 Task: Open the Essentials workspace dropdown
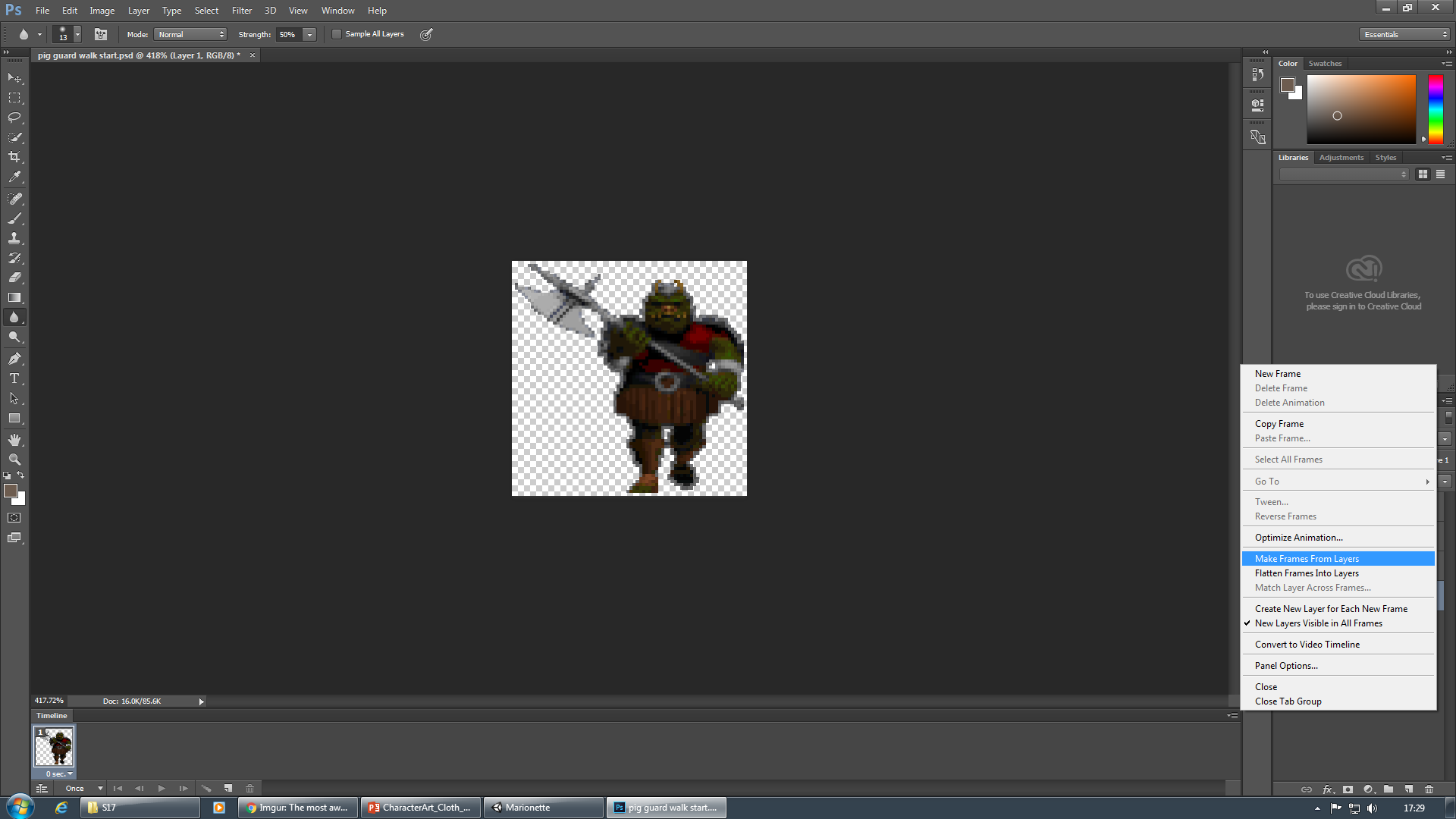(x=1404, y=34)
